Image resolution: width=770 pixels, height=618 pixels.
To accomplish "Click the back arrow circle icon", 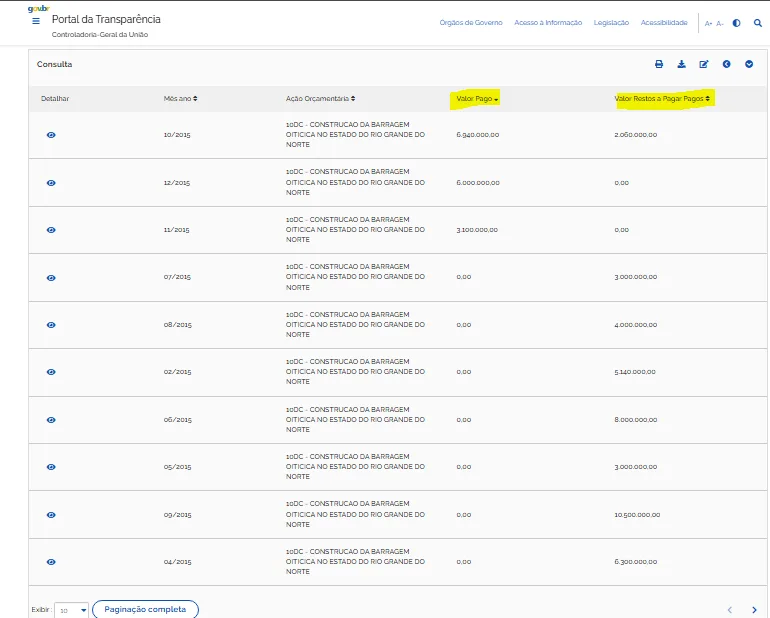I will (x=726, y=64).
